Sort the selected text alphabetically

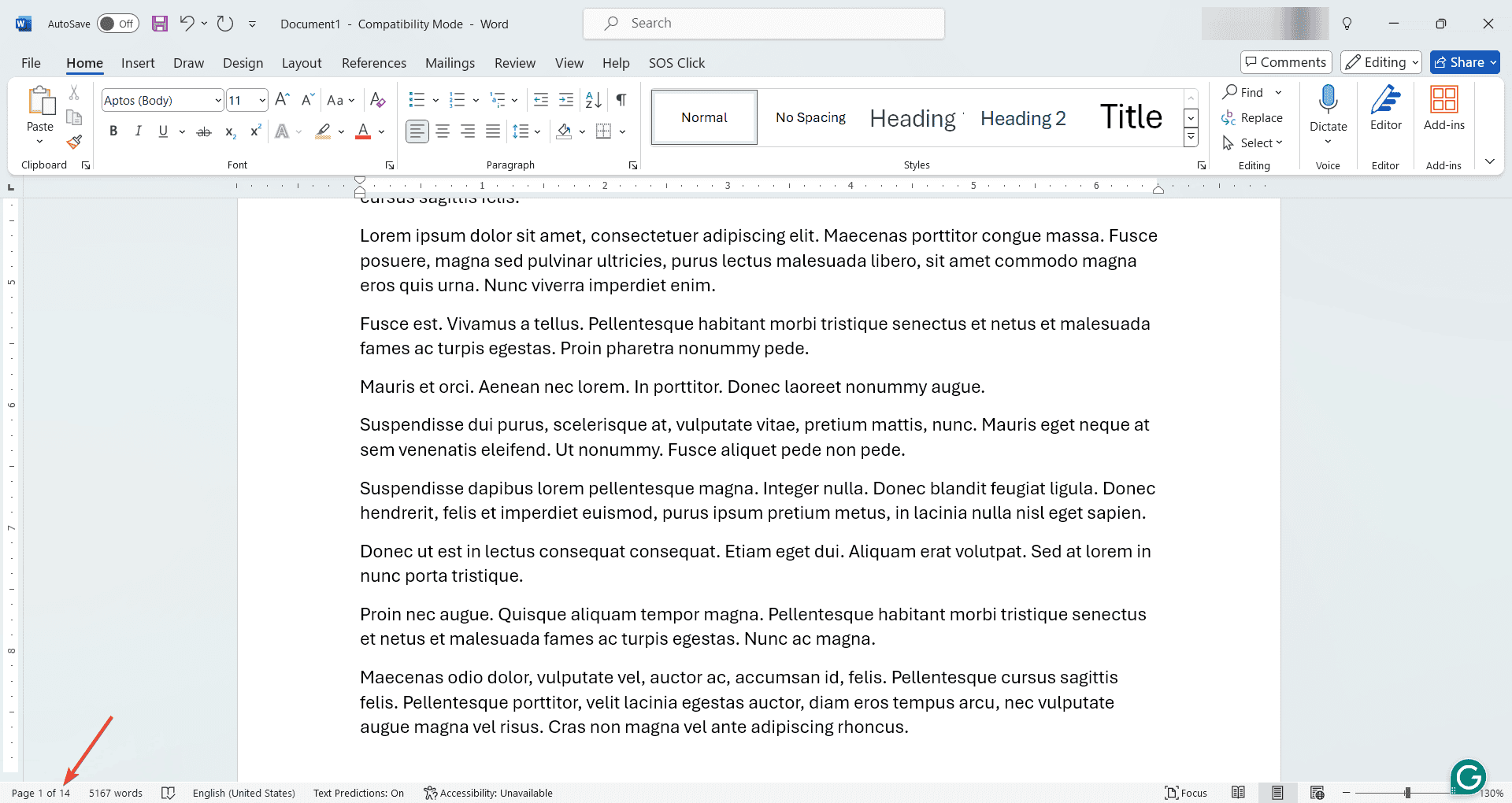pyautogui.click(x=594, y=100)
